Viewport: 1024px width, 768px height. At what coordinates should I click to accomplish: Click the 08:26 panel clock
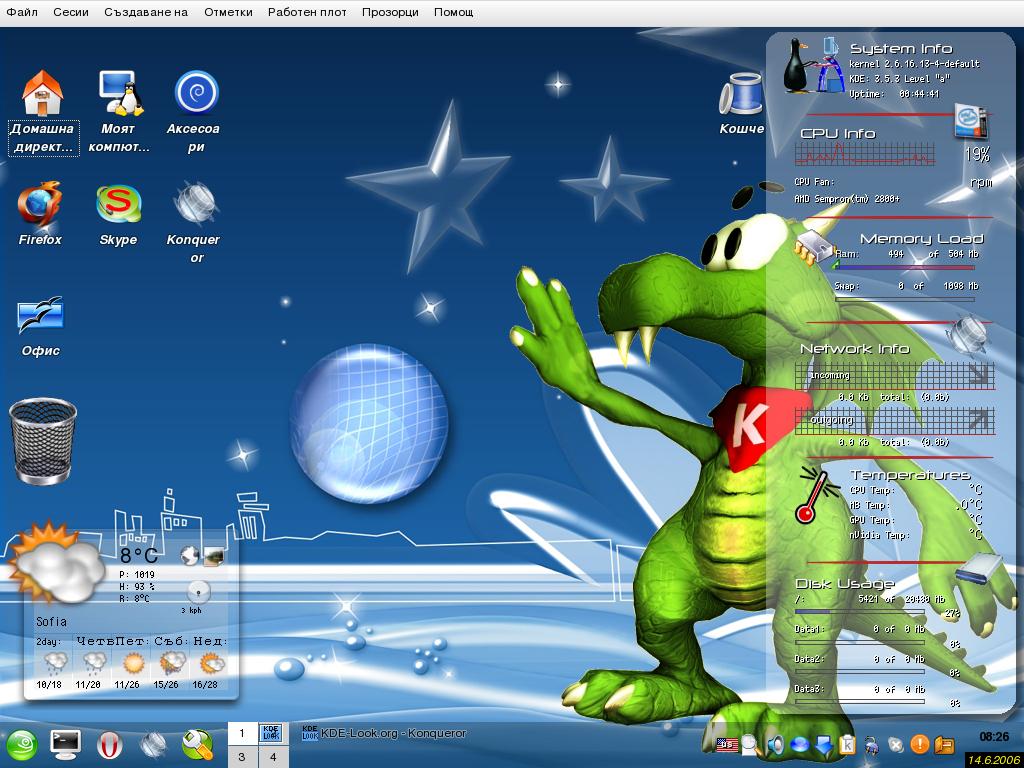click(x=995, y=737)
